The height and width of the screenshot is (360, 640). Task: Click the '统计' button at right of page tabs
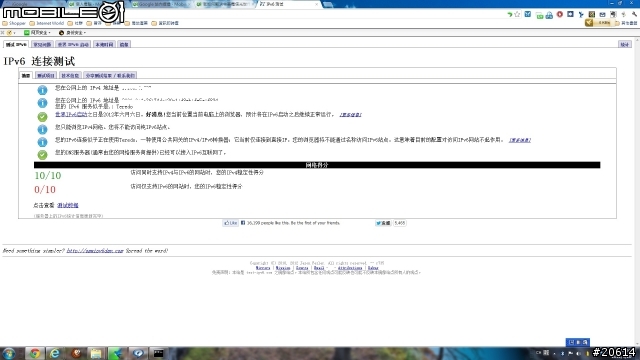pos(624,44)
